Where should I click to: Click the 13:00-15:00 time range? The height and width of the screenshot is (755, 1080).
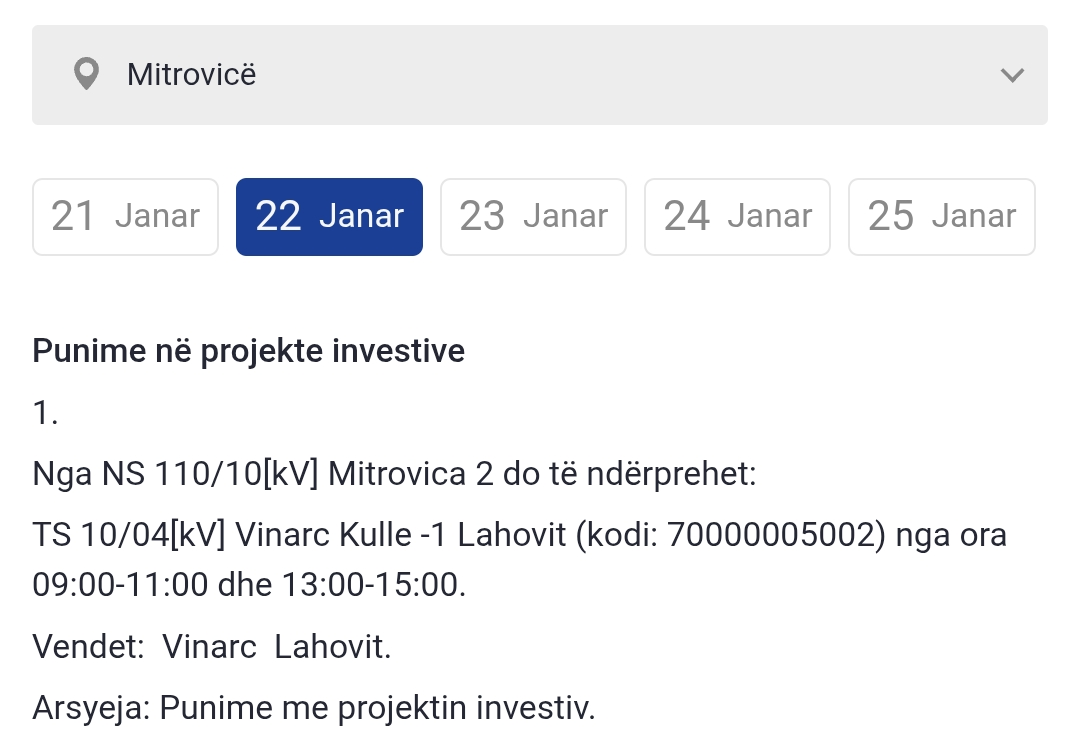[371, 585]
